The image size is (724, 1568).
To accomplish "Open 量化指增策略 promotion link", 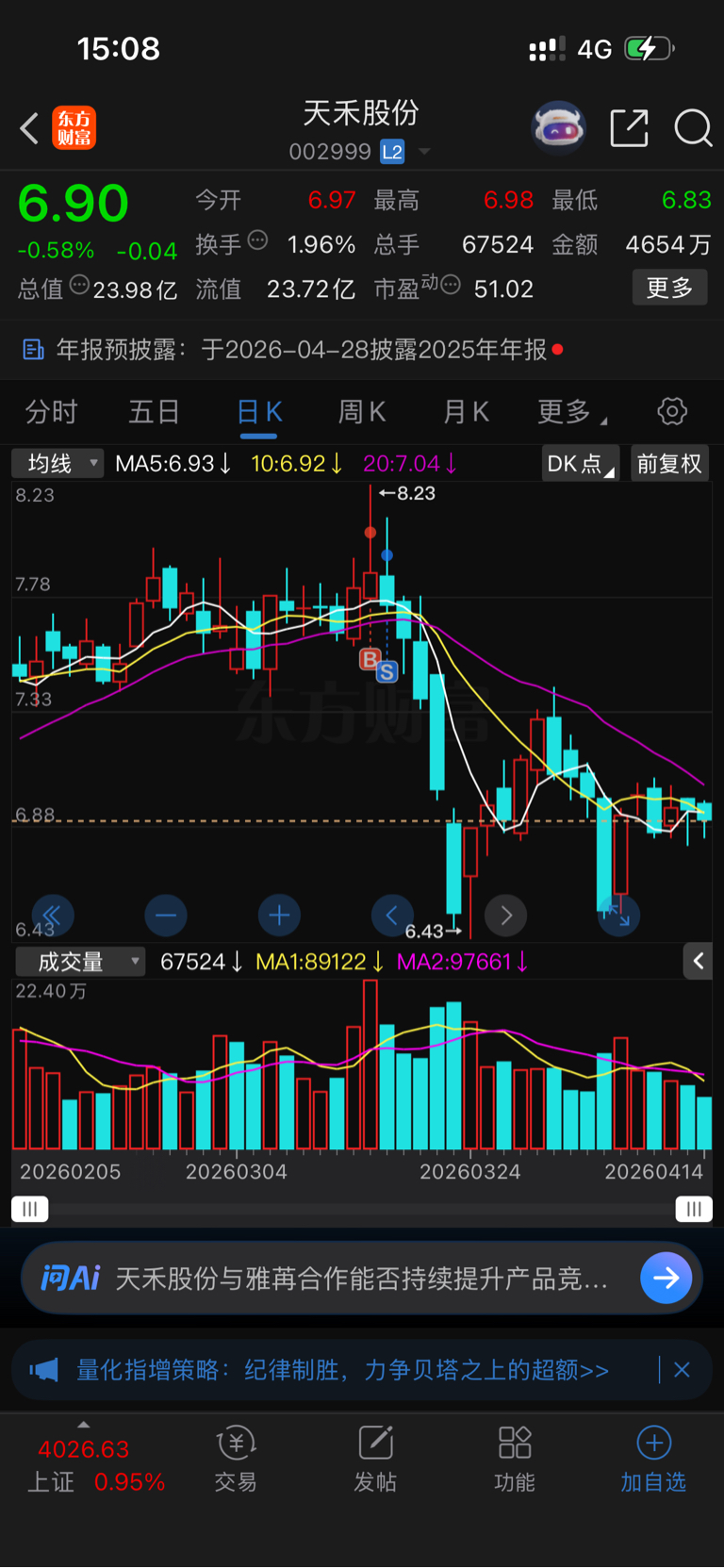I will pos(342,1370).
